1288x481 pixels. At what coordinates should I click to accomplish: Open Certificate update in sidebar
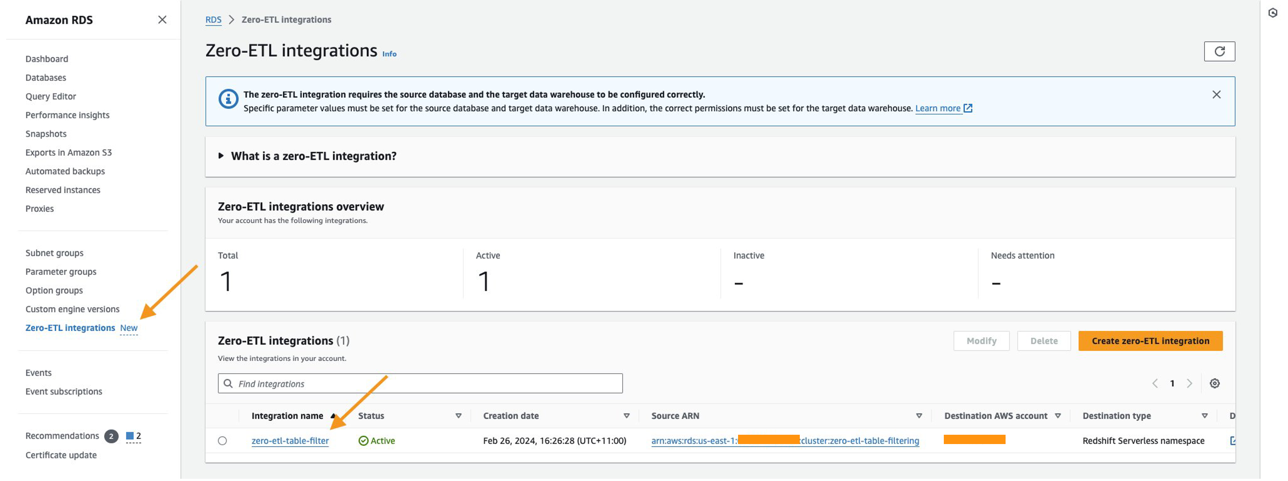pyautogui.click(x=61, y=455)
